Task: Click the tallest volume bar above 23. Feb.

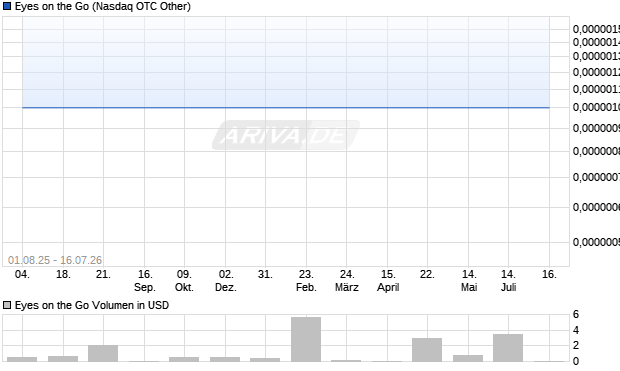Action: coord(306,339)
